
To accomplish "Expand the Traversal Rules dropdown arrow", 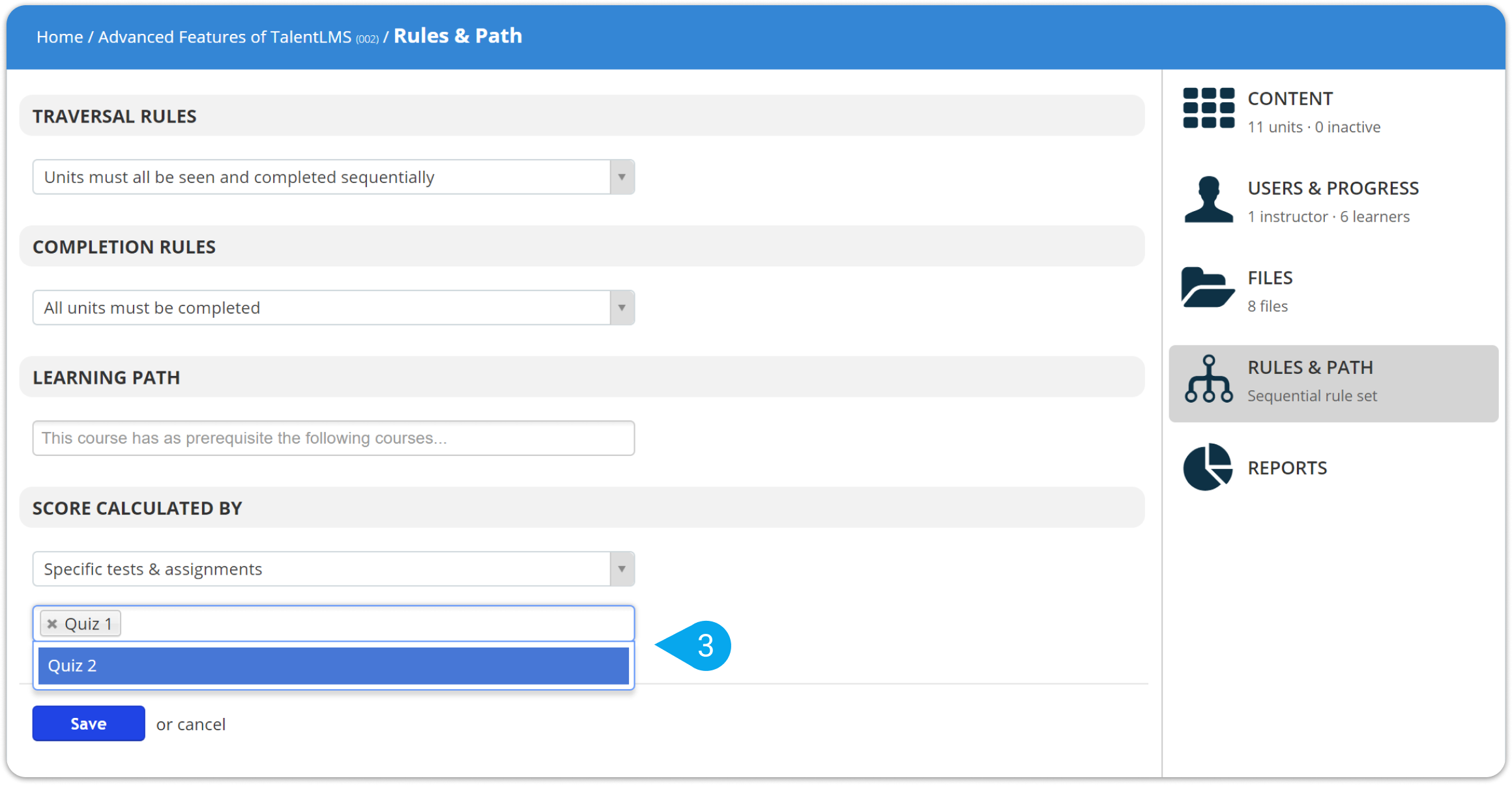I will coord(622,177).
